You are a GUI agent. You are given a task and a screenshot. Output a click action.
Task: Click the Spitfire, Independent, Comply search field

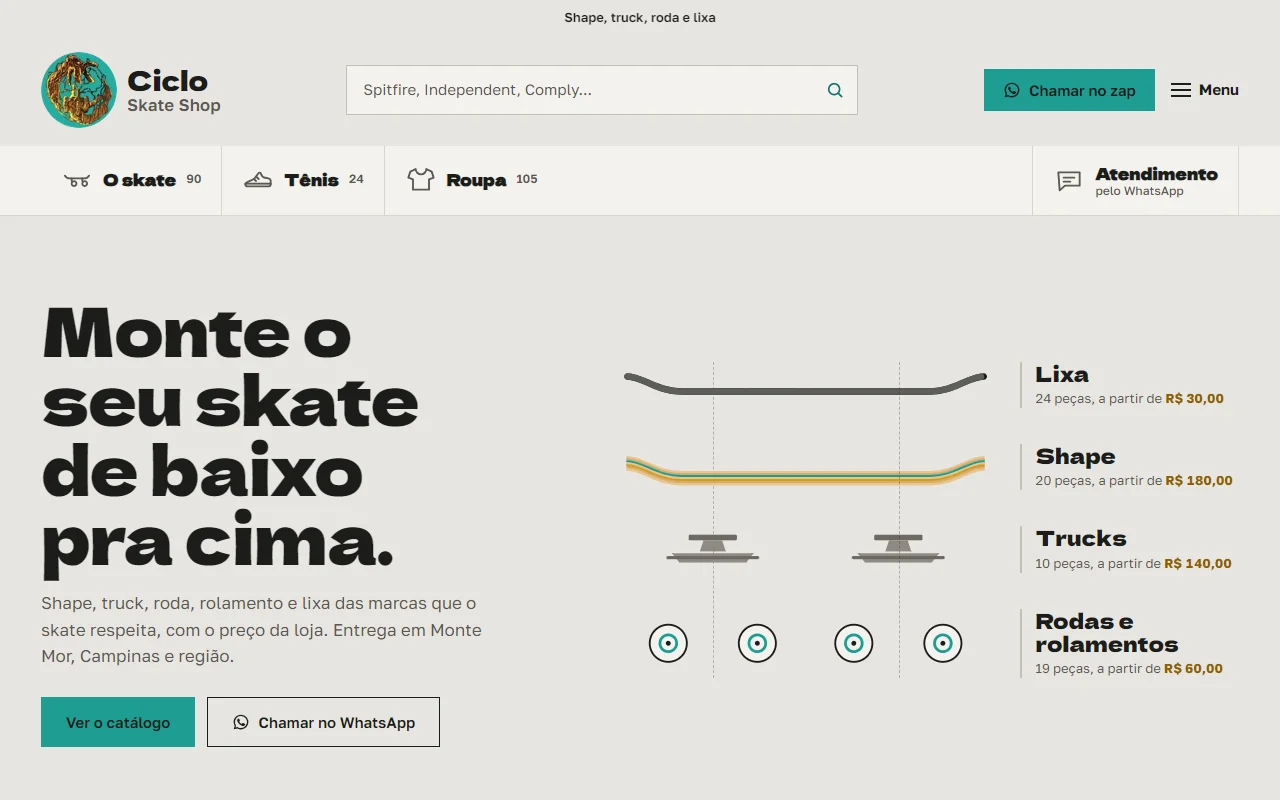coord(602,90)
